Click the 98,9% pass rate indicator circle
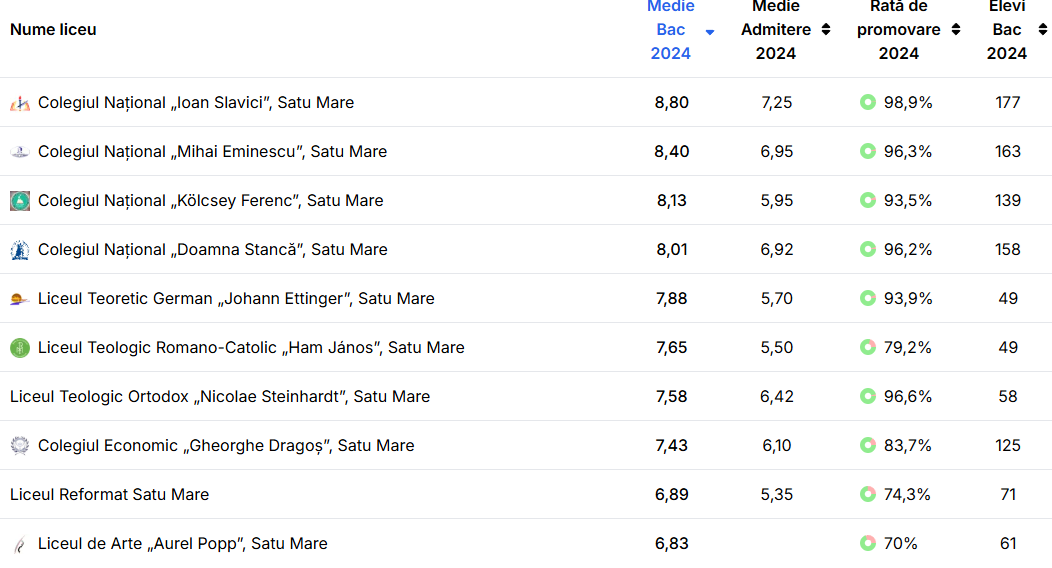The image size is (1052, 568). pos(868,102)
